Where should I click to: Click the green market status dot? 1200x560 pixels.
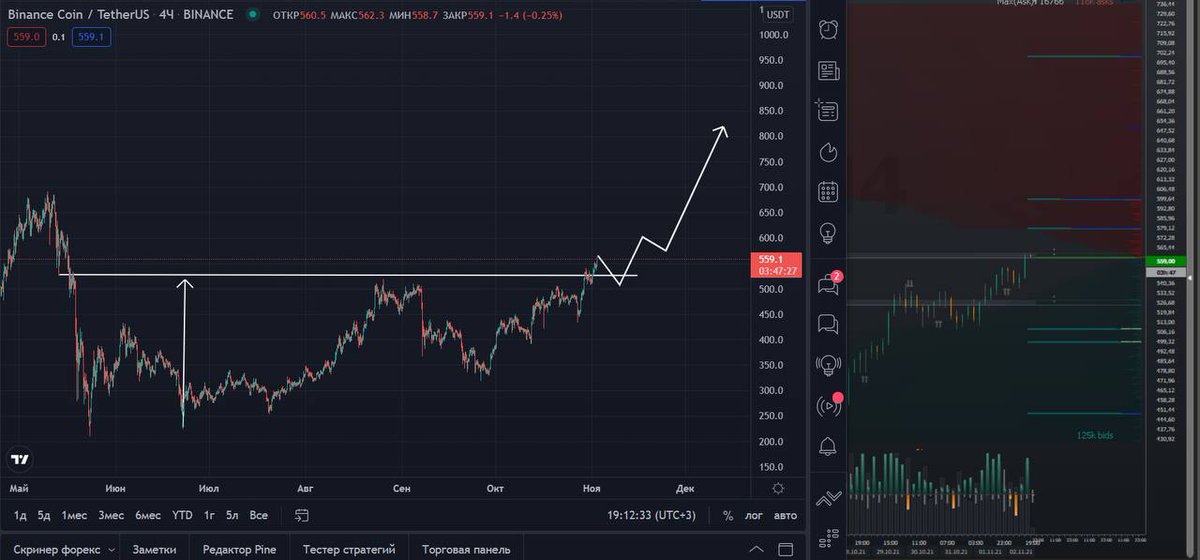click(251, 15)
